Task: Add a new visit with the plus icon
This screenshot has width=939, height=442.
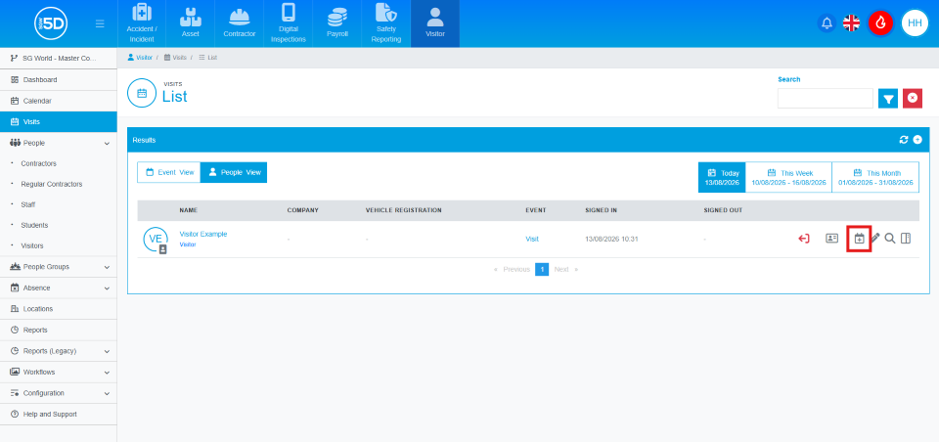Action: pos(917,140)
